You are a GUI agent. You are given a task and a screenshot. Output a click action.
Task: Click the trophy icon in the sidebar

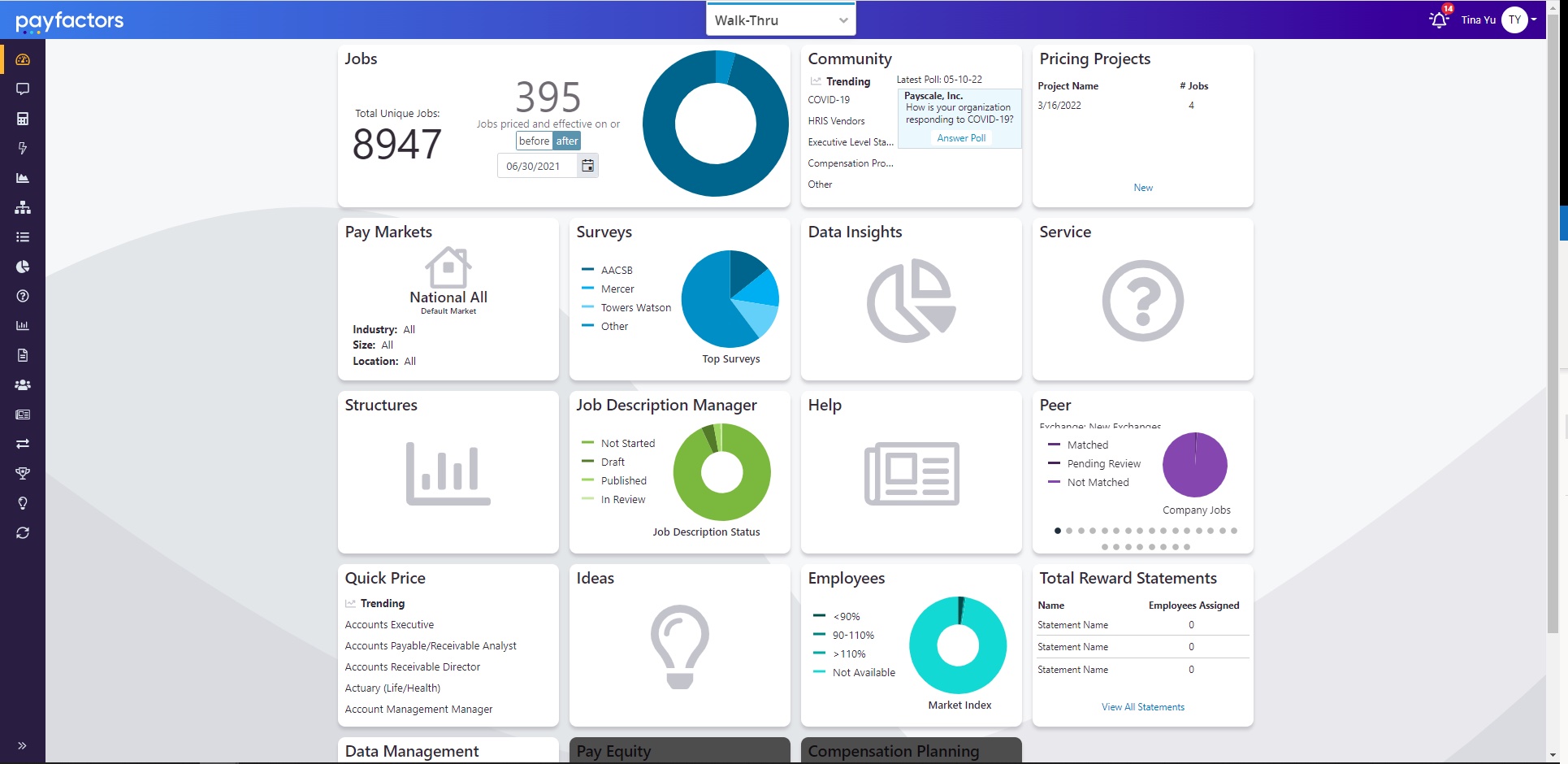[x=23, y=474]
